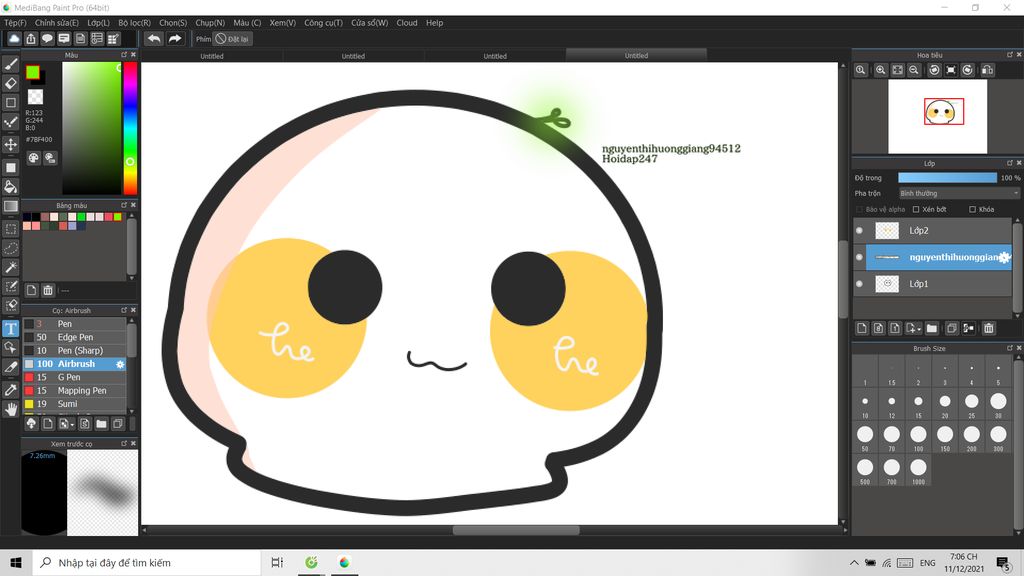Screen dimensions: 1024x576
Task: Select the G Pen brush
Action: [x=74, y=377]
